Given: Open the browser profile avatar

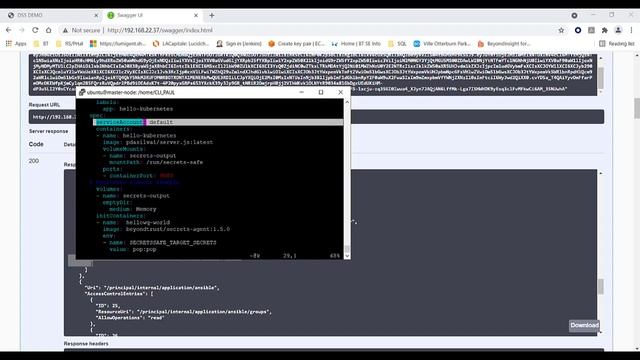Looking at the screenshot, I should [618, 30].
